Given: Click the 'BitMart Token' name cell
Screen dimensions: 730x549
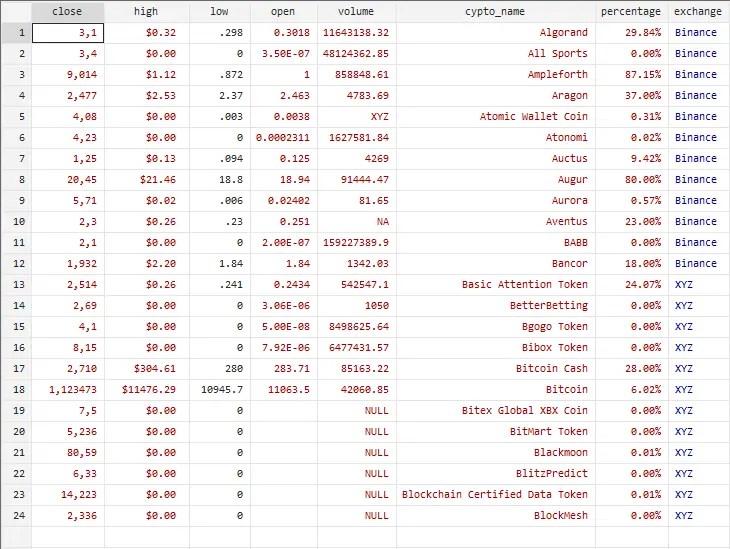Looking at the screenshot, I should click(496, 431).
